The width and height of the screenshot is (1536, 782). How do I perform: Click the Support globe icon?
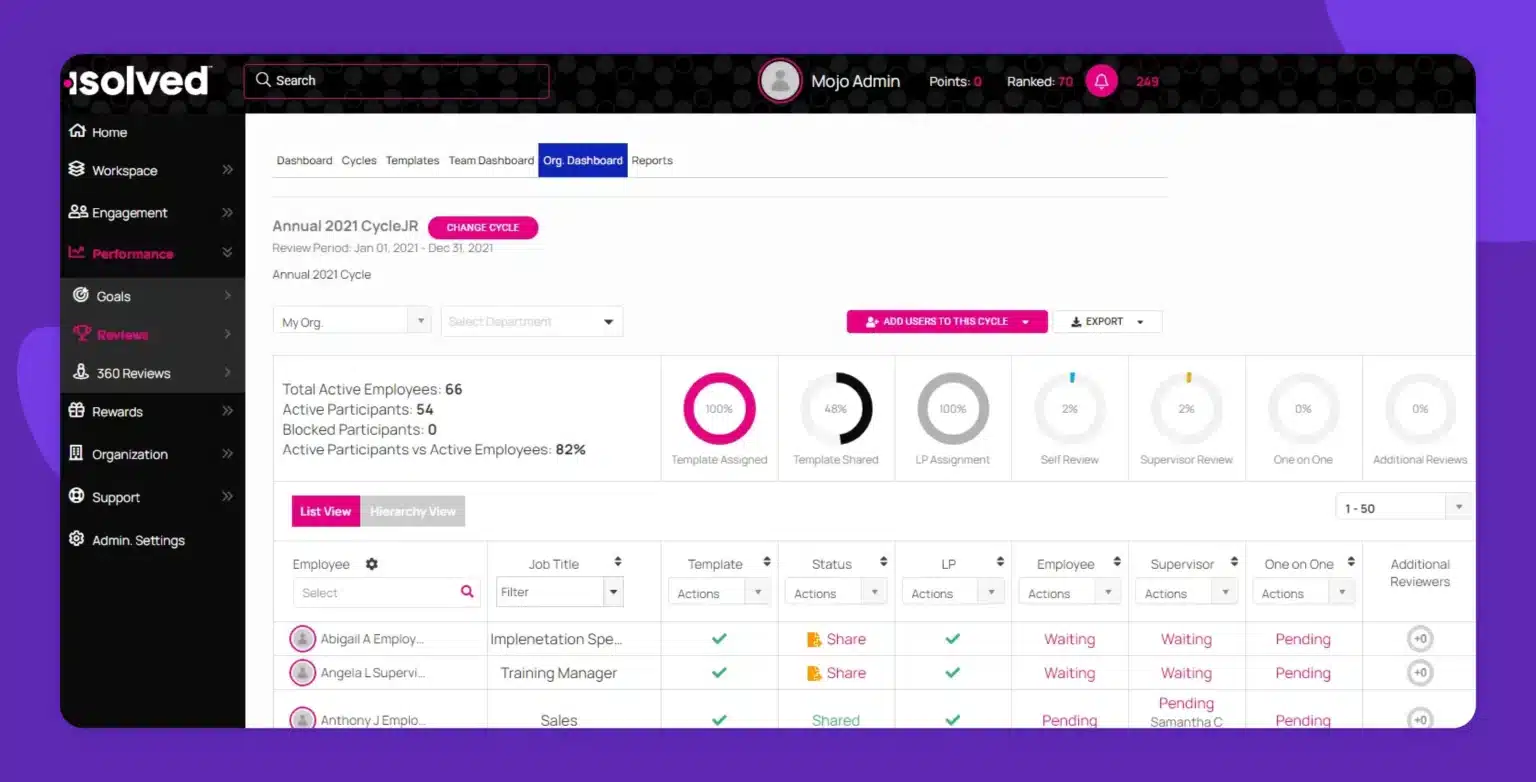pos(76,496)
